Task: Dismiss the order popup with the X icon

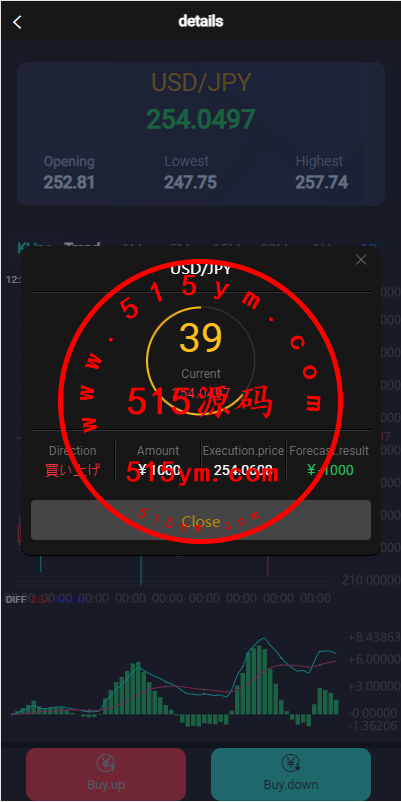Action: [361, 260]
